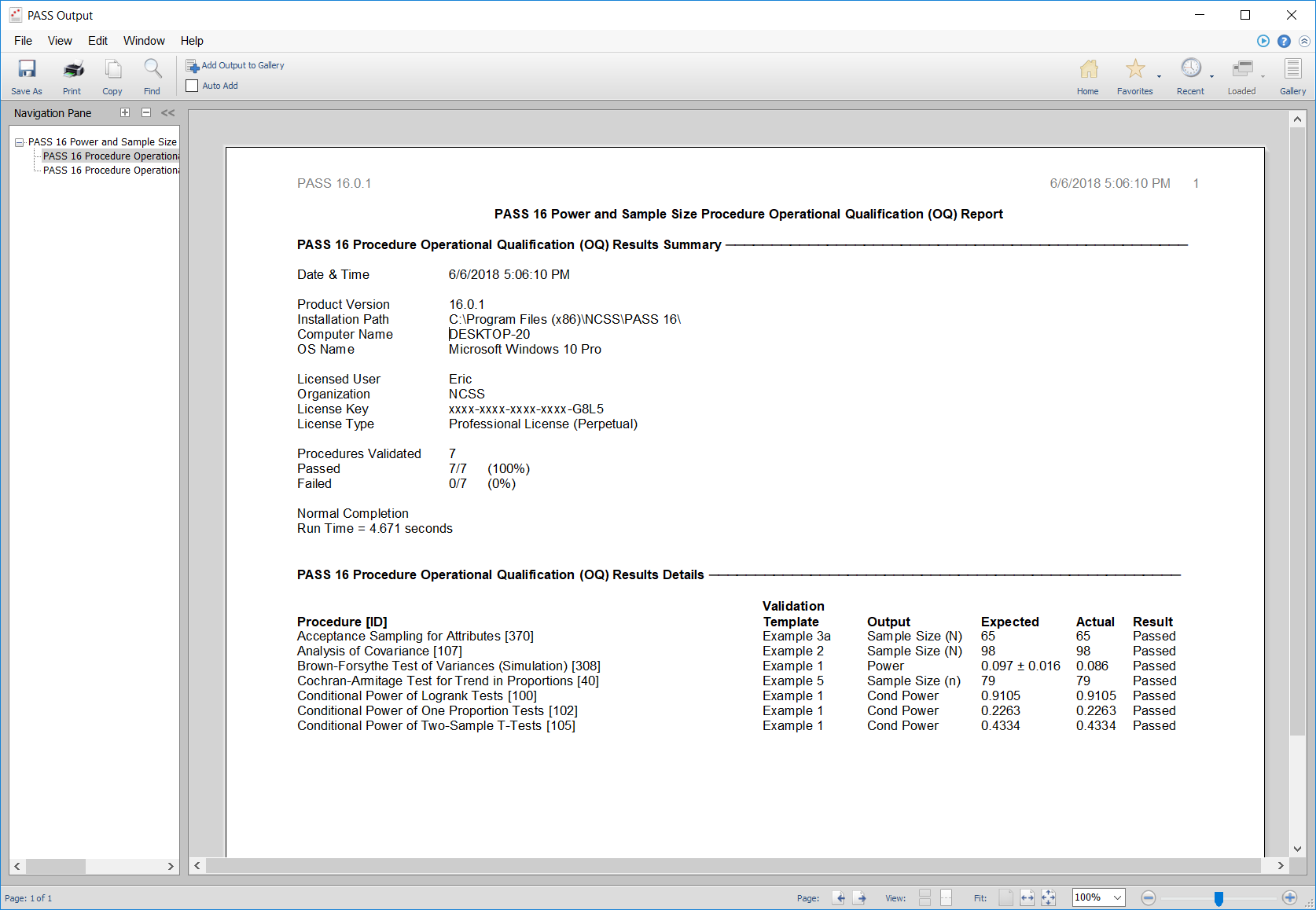Click 'Conditional Power of Two-Sample T-Tests [105]'
Screen dimensions: 1316x910
click(x=436, y=726)
